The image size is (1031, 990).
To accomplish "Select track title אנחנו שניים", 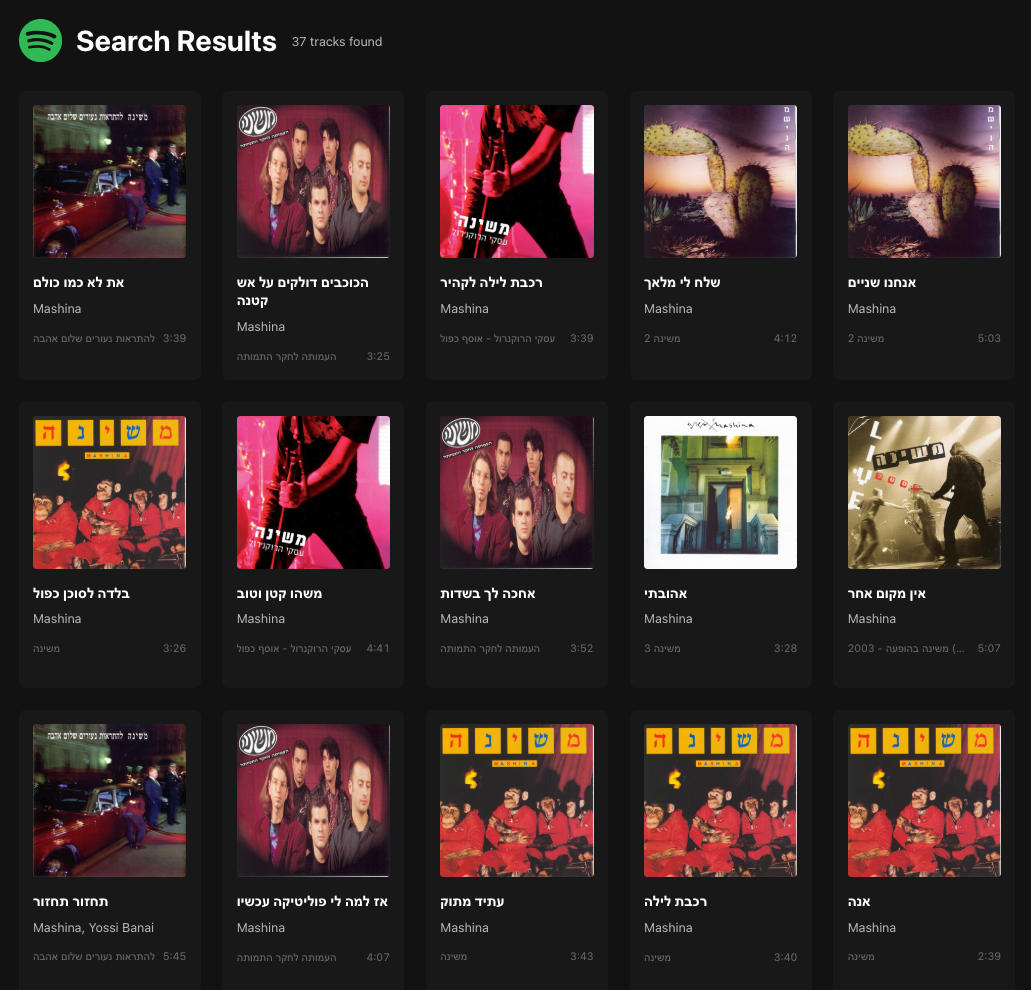I will [x=882, y=283].
